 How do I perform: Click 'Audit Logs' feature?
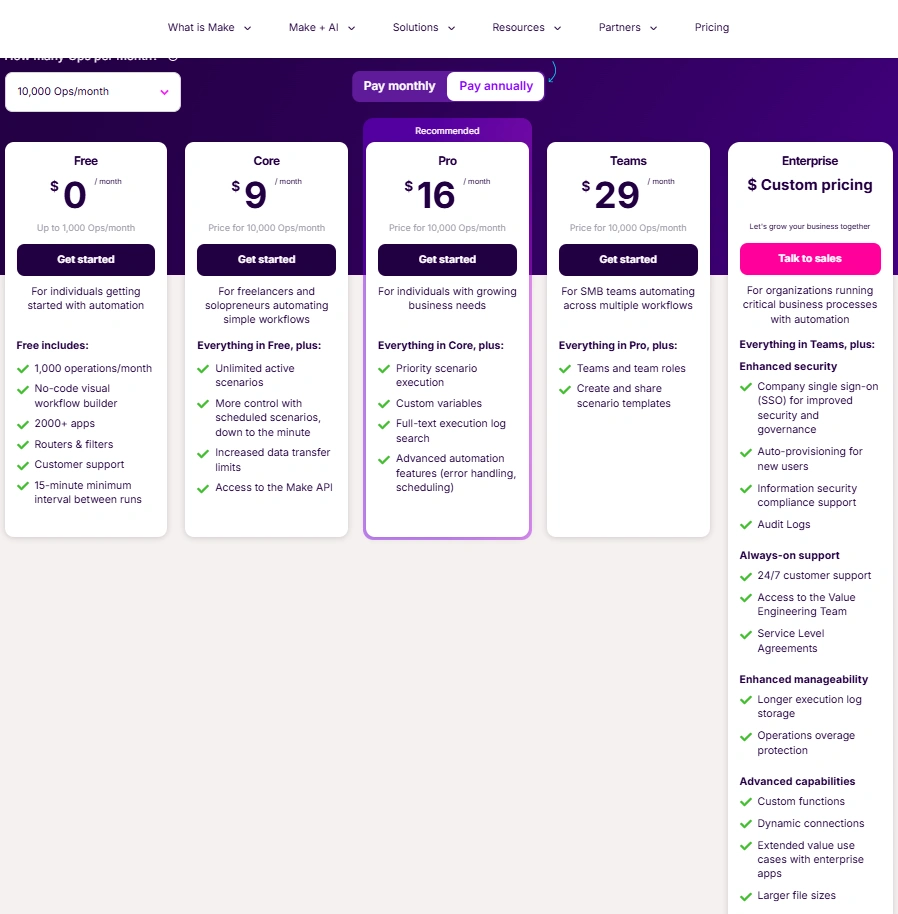[784, 525]
